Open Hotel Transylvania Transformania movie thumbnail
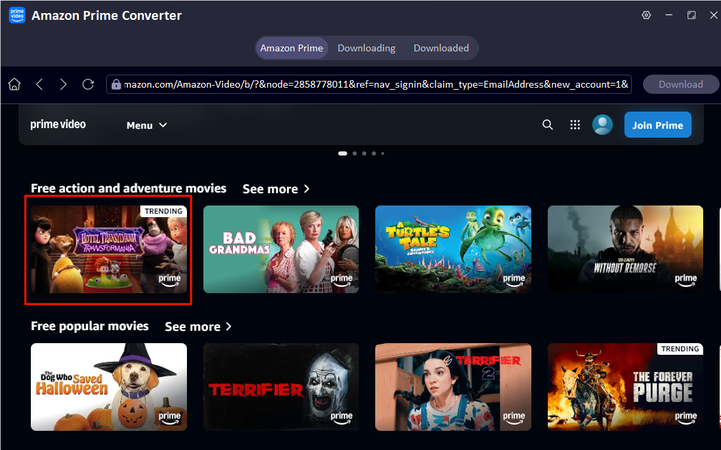Image resolution: width=721 pixels, height=450 pixels. click(x=109, y=249)
